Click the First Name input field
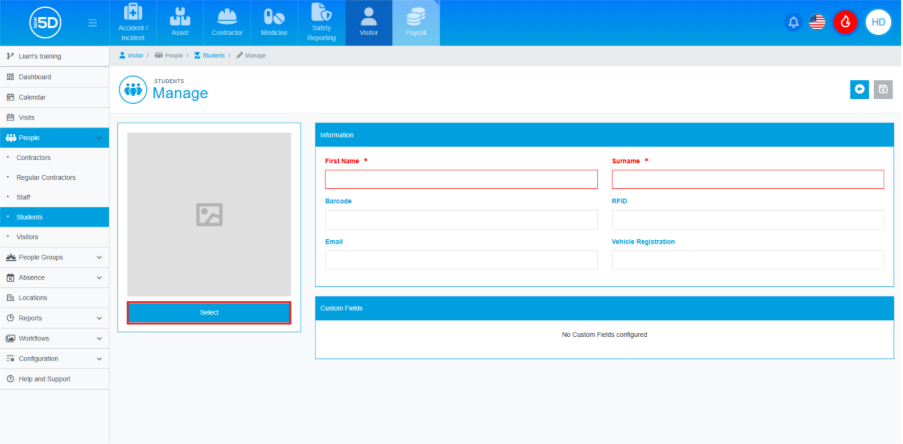Image resolution: width=903 pixels, height=444 pixels. tap(461, 179)
